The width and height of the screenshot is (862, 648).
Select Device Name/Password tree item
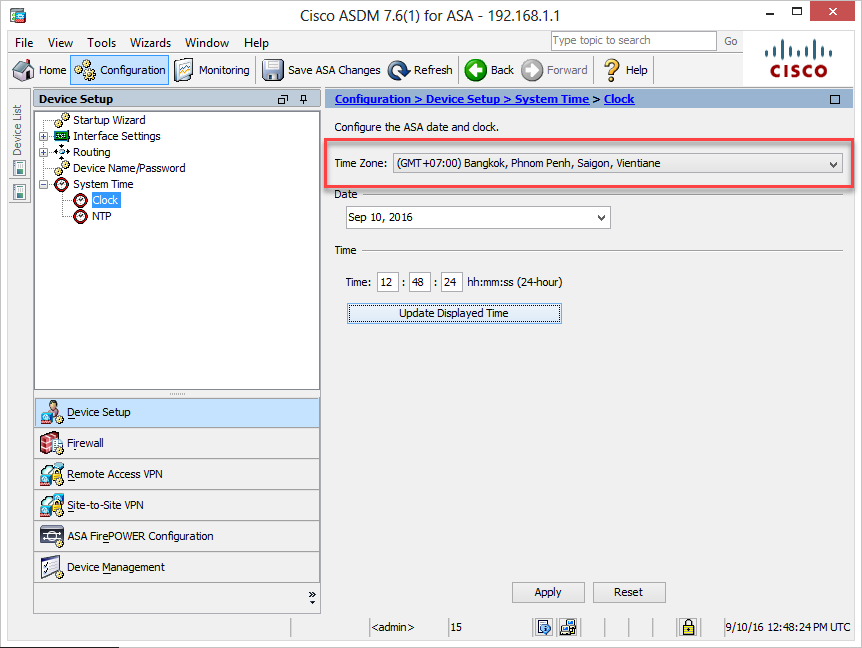129,168
